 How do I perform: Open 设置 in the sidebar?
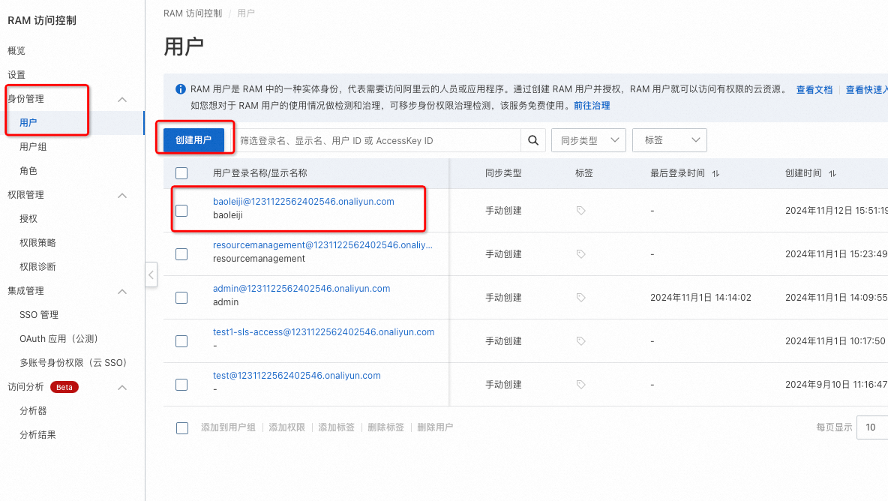pyautogui.click(x=16, y=75)
